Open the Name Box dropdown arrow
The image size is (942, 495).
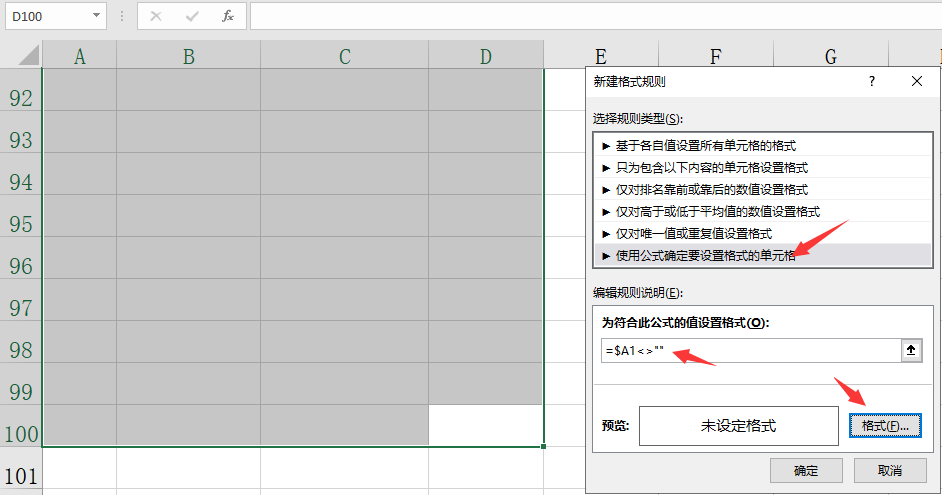point(96,16)
